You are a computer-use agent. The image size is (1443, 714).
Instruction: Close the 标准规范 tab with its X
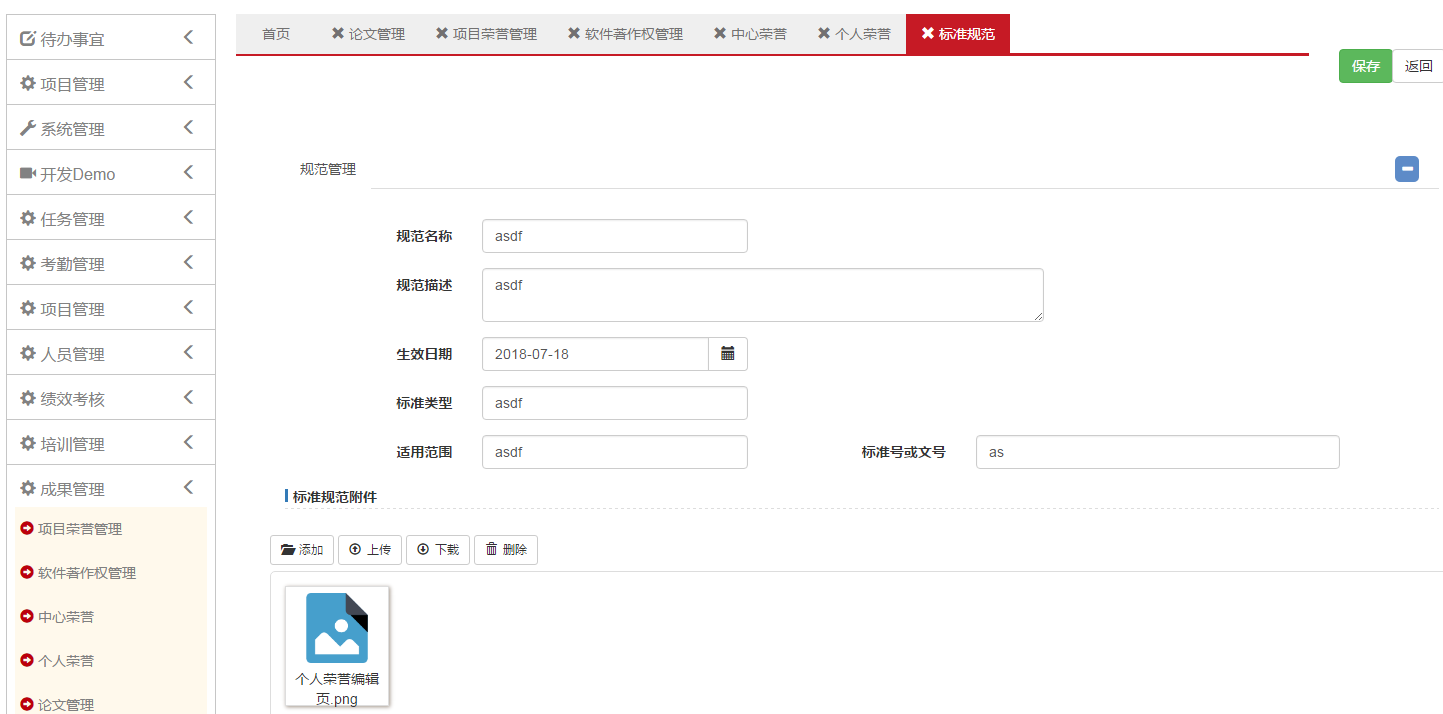click(928, 33)
